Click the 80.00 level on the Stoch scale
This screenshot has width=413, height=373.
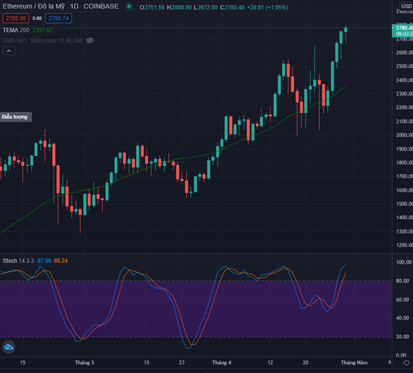click(402, 281)
